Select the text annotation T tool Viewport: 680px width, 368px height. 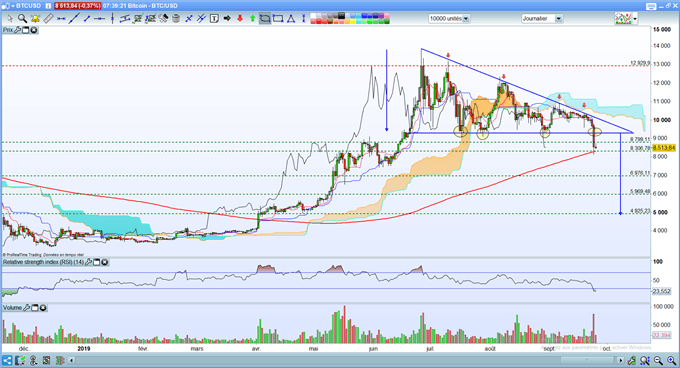point(214,19)
